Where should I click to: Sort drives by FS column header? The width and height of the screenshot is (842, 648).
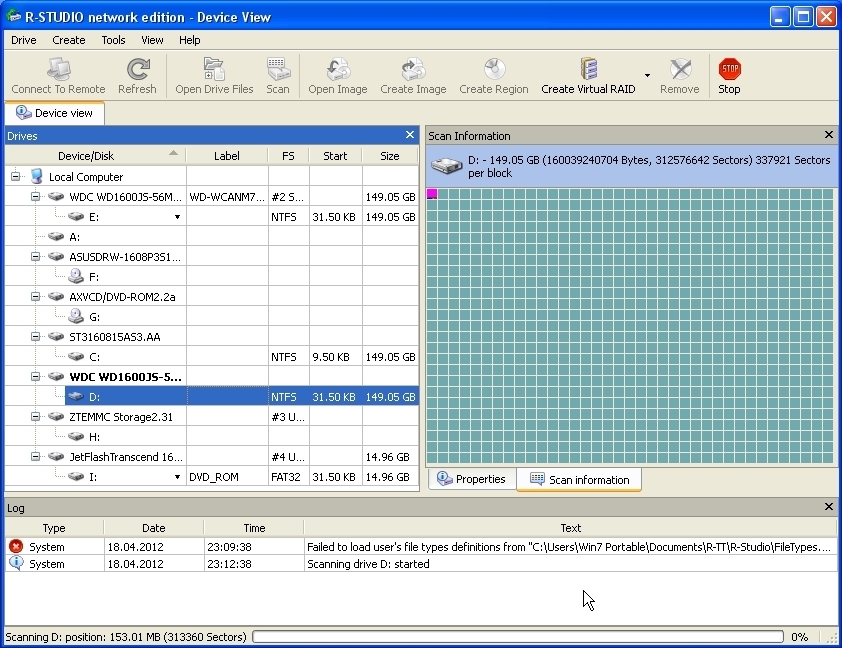(x=288, y=156)
